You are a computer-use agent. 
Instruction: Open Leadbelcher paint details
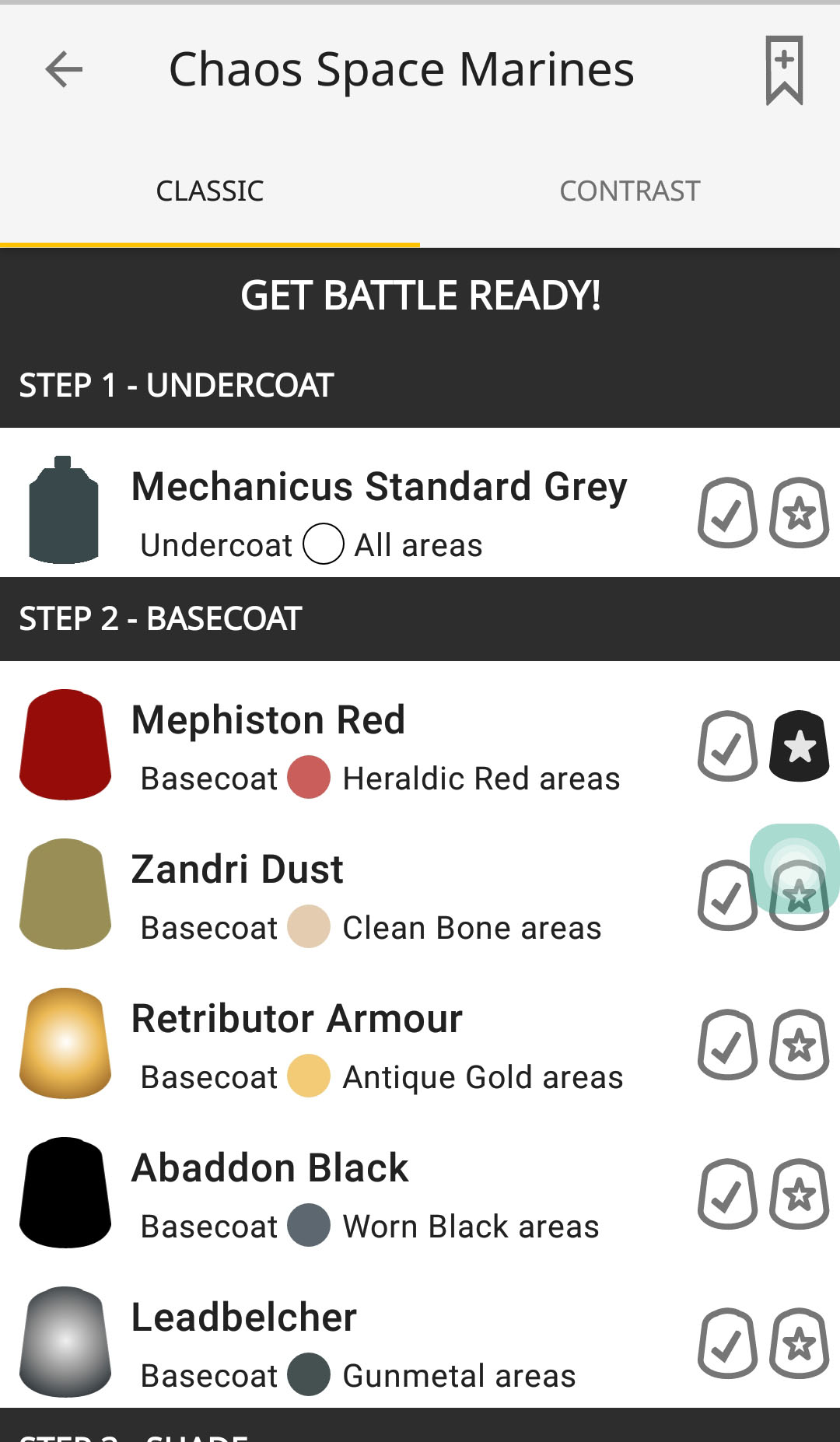244,1317
